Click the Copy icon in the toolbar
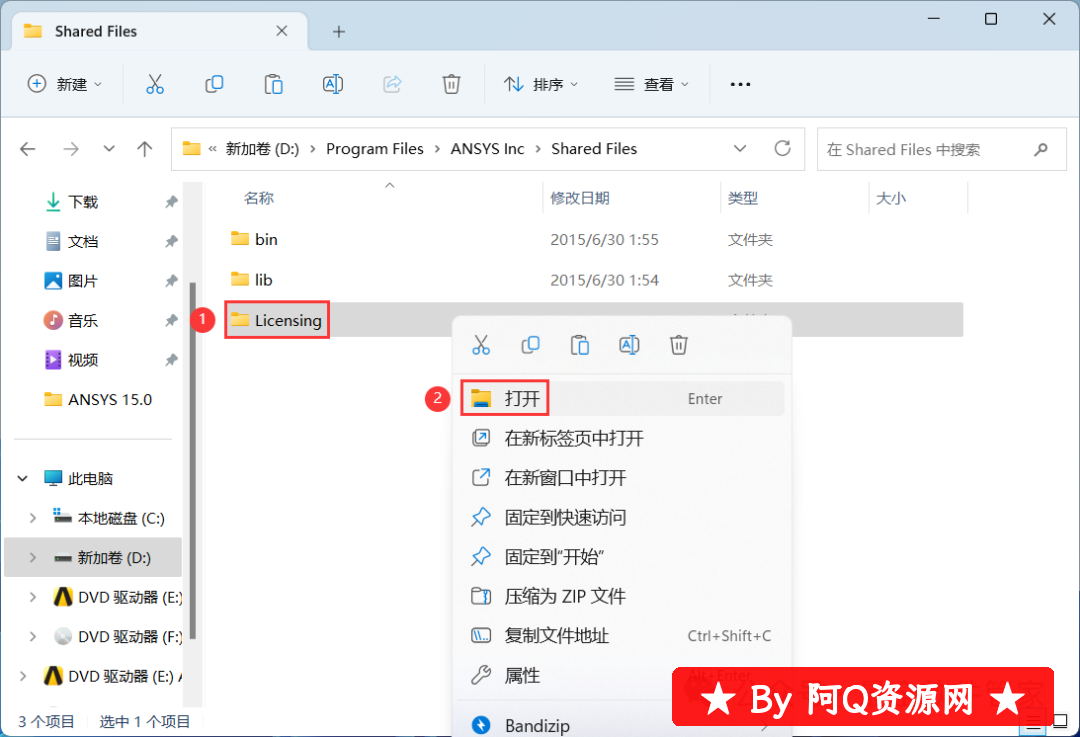The height and width of the screenshot is (737, 1080). pyautogui.click(x=214, y=84)
